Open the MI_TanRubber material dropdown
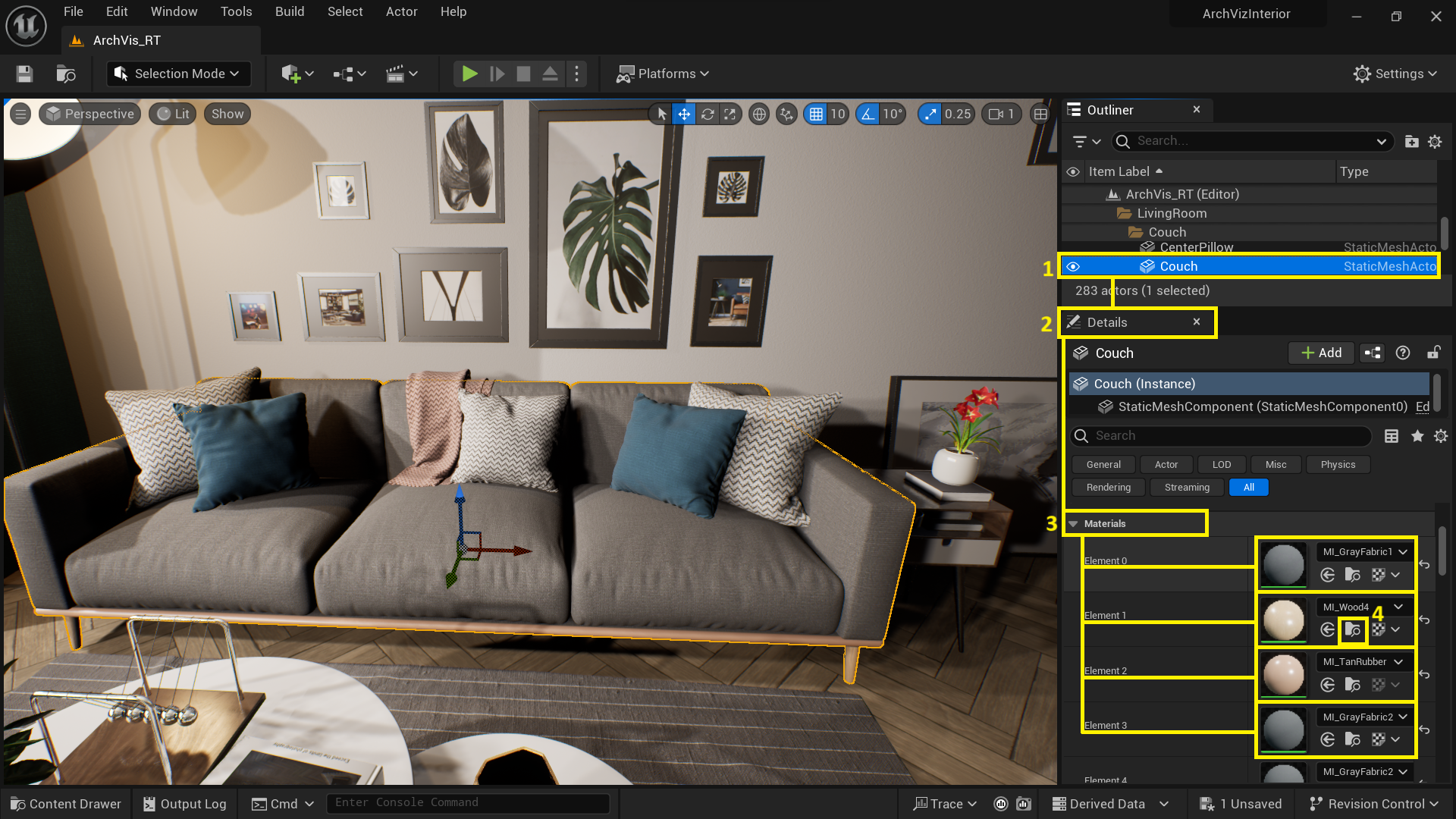Image resolution: width=1456 pixels, height=819 pixels. 1363,661
